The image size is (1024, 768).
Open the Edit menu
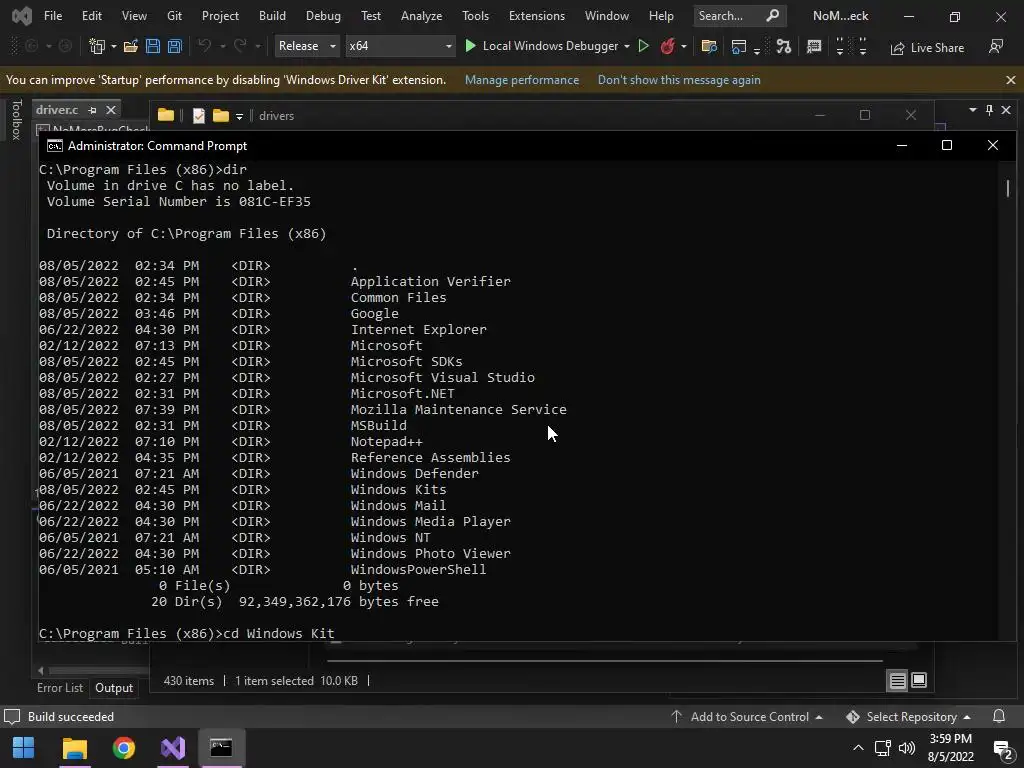tap(91, 16)
